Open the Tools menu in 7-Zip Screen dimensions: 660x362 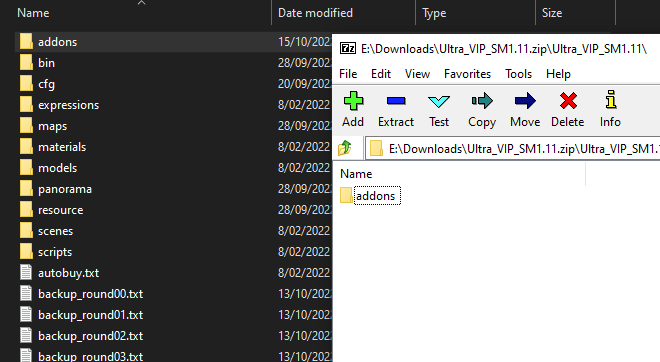(x=519, y=74)
